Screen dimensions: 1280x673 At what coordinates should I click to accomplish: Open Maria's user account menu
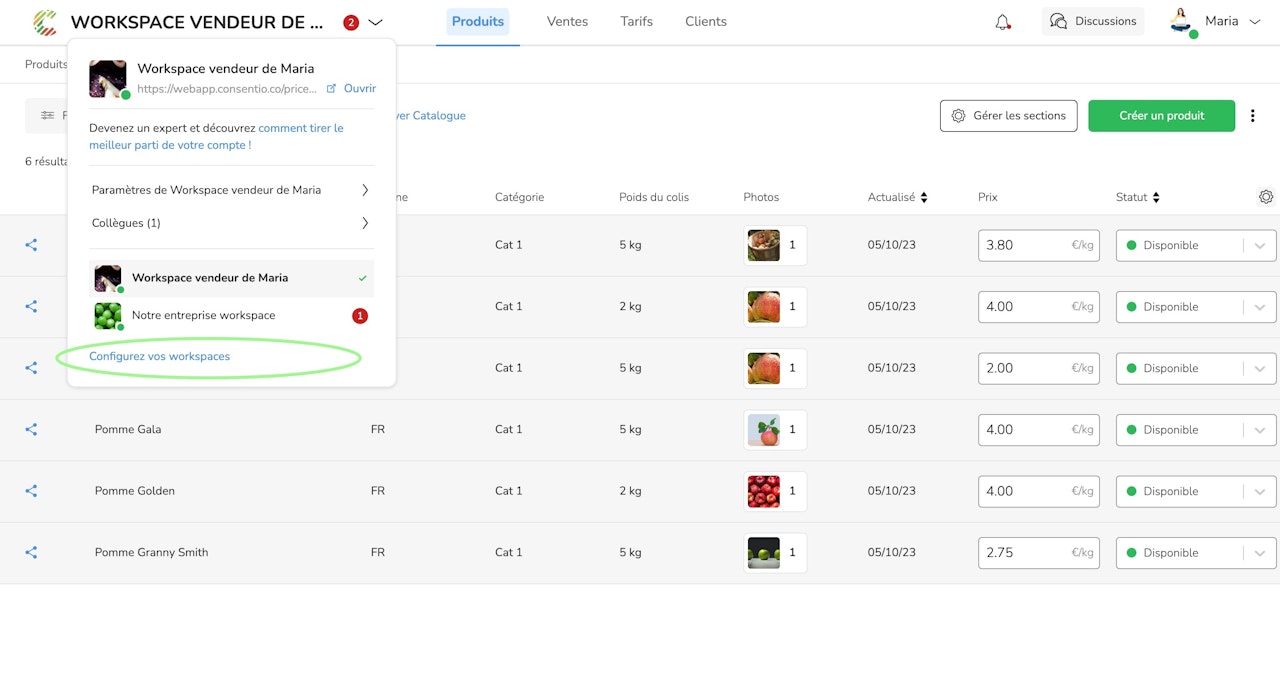(1215, 22)
